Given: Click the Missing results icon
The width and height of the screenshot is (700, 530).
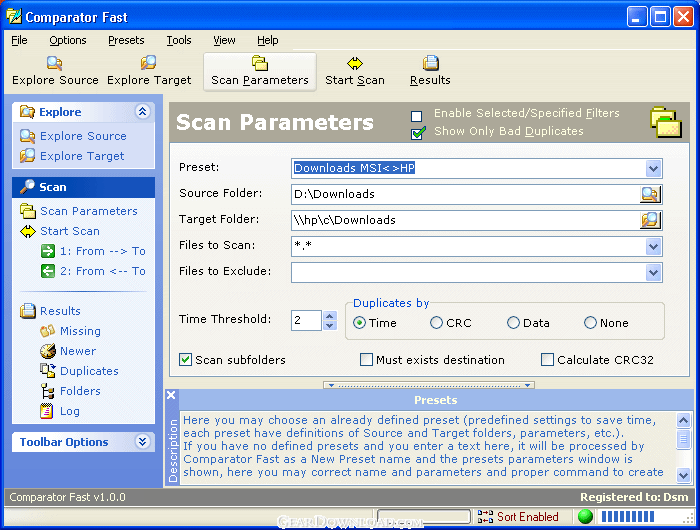Looking at the screenshot, I should (47, 331).
